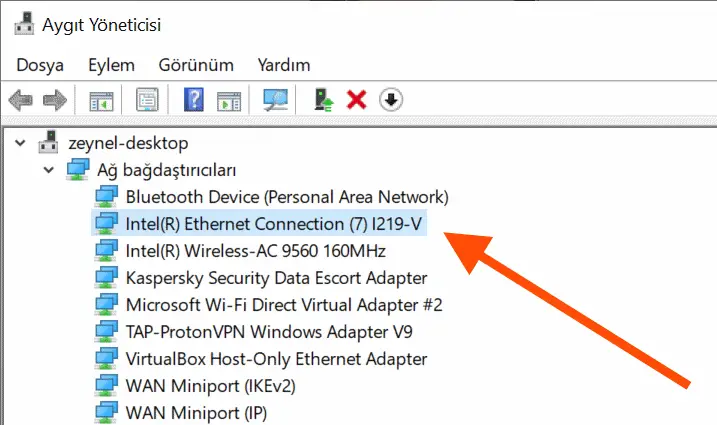Viewport: 717px width, 425px height.
Task: Select TAP-ProtonVPN Windows Adapter V9
Action: pos(269,332)
